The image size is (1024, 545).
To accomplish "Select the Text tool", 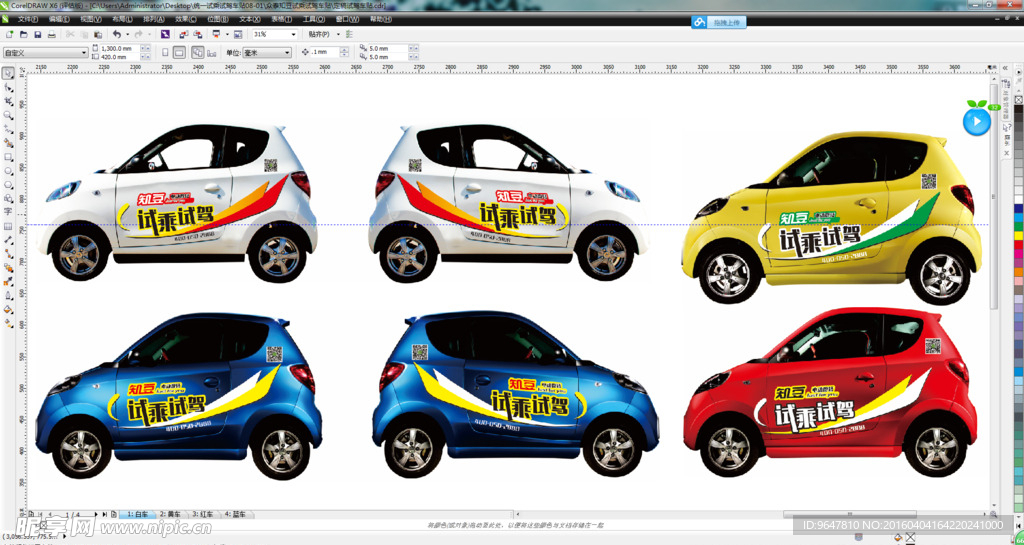I will tap(8, 212).
